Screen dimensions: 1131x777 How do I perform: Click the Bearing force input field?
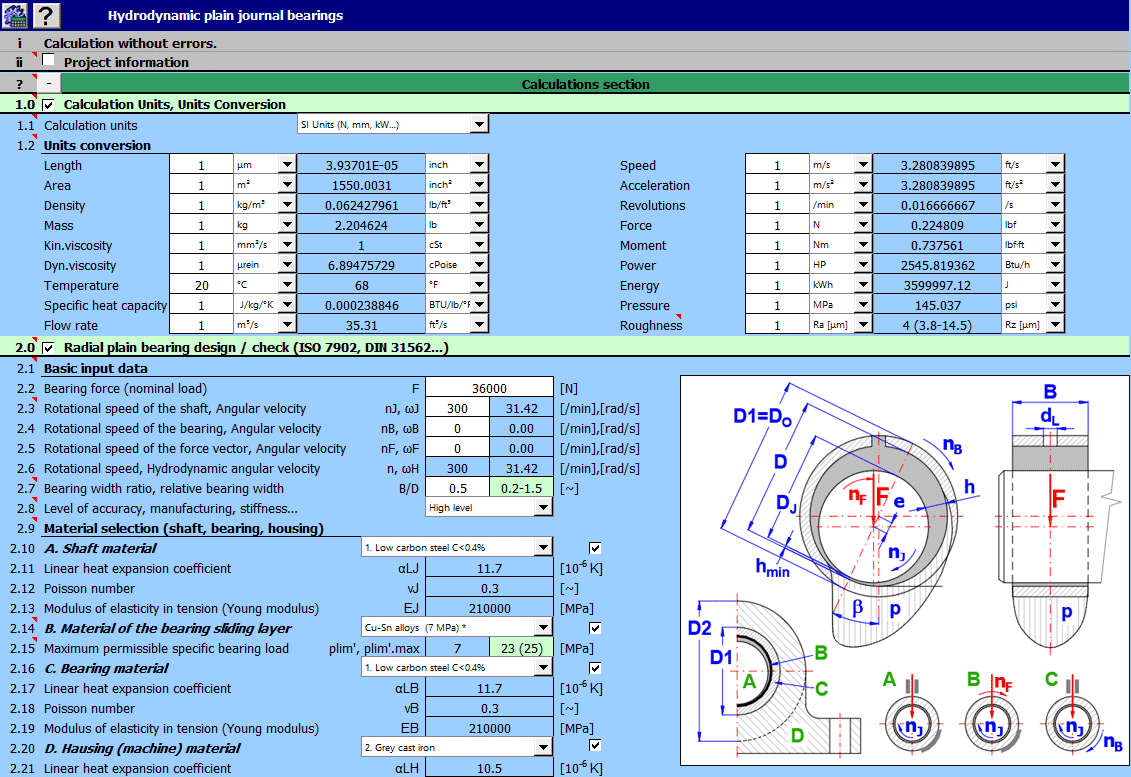click(x=489, y=388)
